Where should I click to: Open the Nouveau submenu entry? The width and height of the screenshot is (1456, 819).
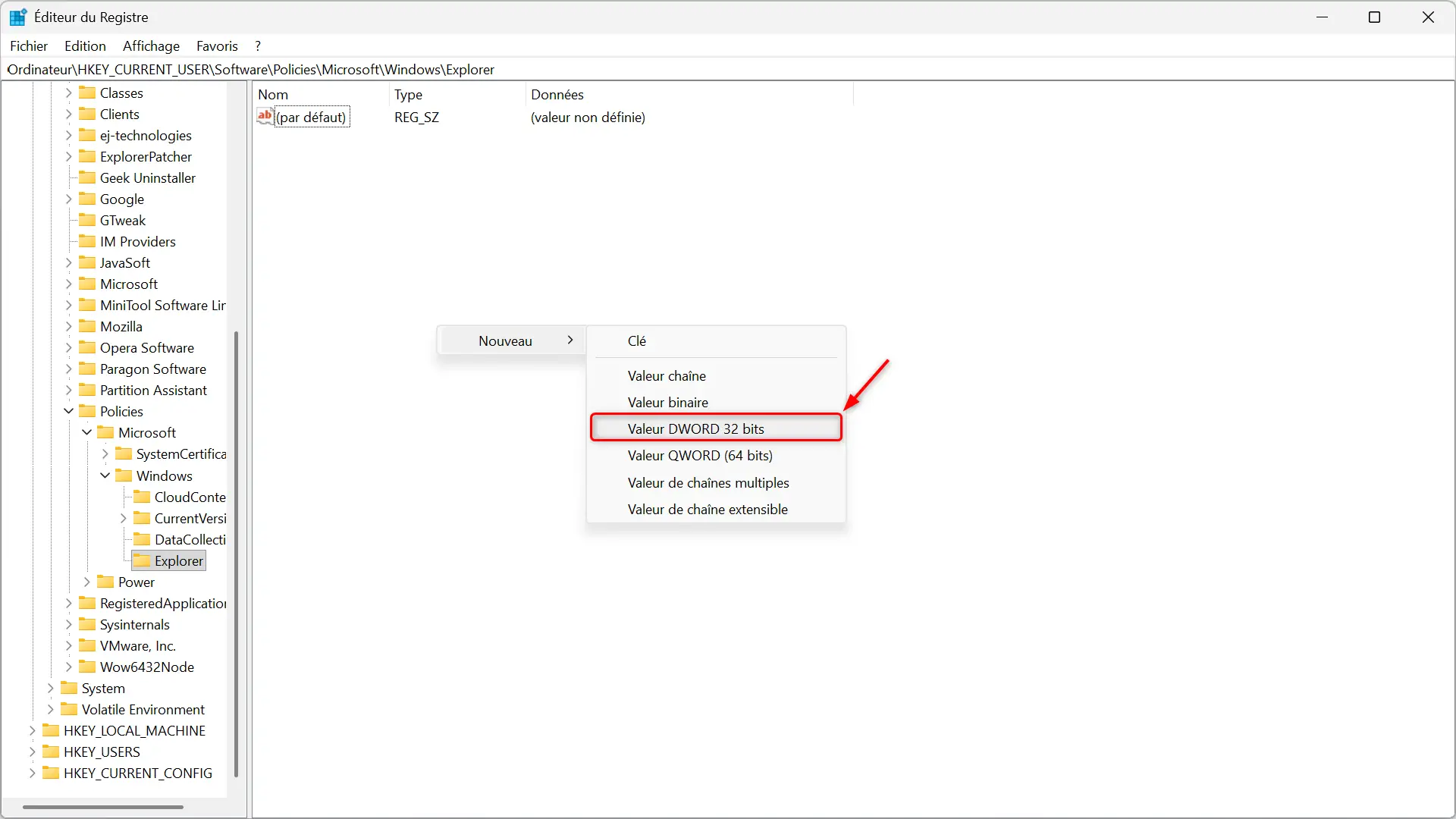point(512,340)
